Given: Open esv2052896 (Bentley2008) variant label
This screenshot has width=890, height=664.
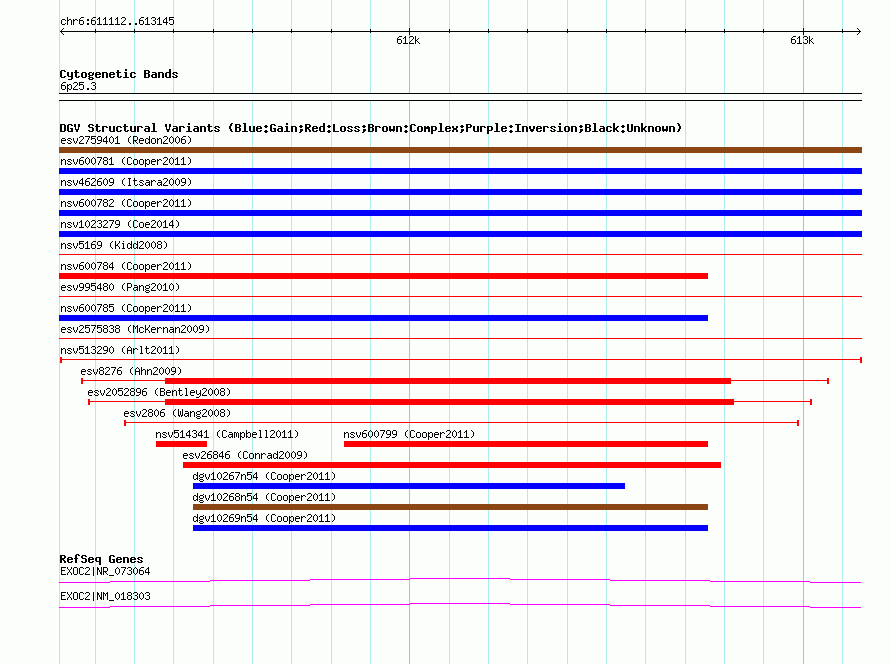Looking at the screenshot, I should click(159, 392).
